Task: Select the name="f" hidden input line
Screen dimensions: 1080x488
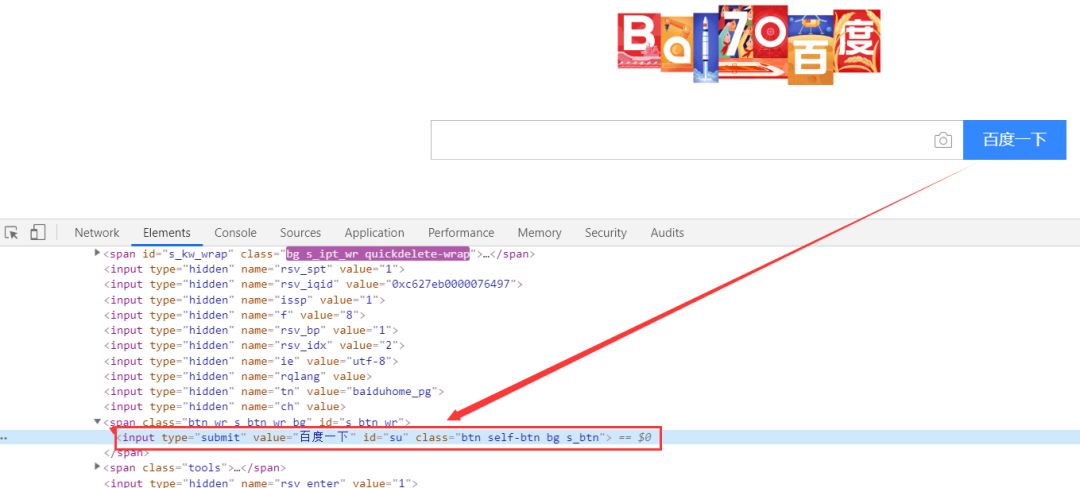Action: point(234,315)
